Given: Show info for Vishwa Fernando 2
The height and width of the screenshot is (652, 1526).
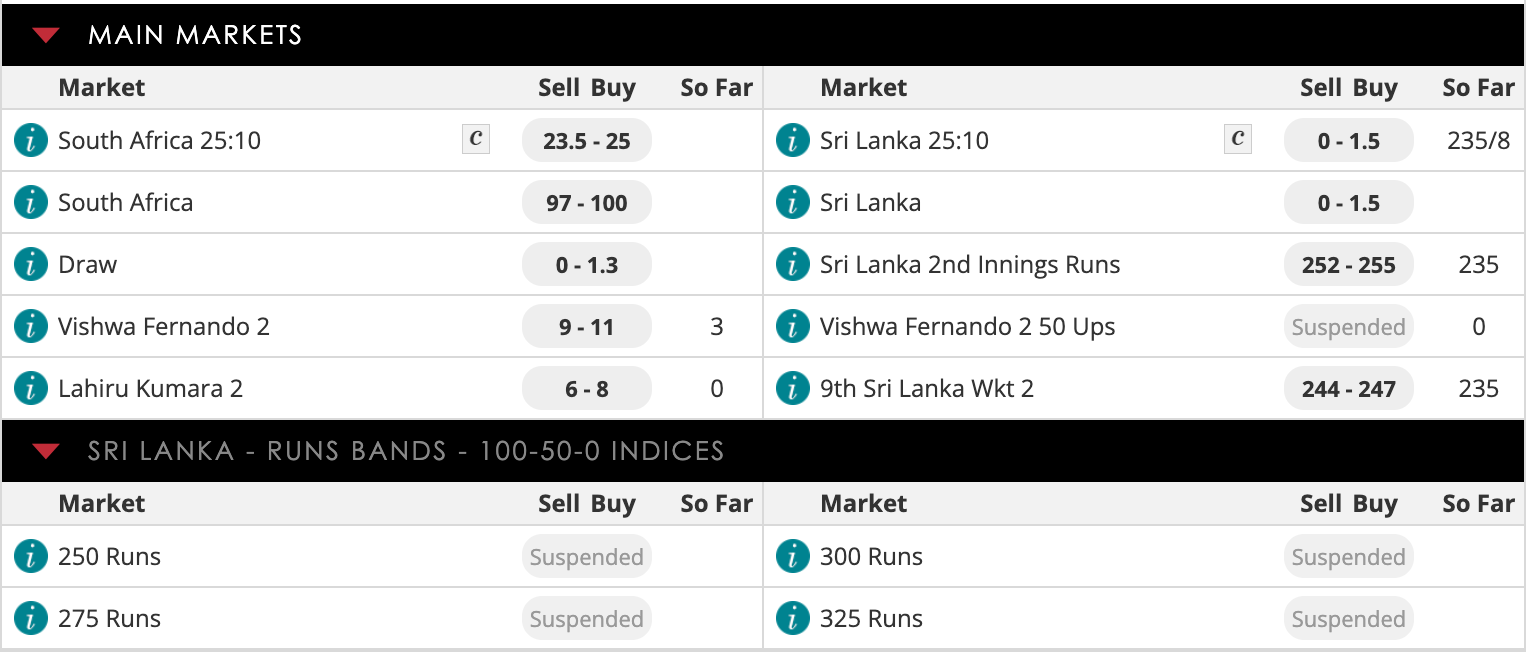Looking at the screenshot, I should (x=31, y=326).
